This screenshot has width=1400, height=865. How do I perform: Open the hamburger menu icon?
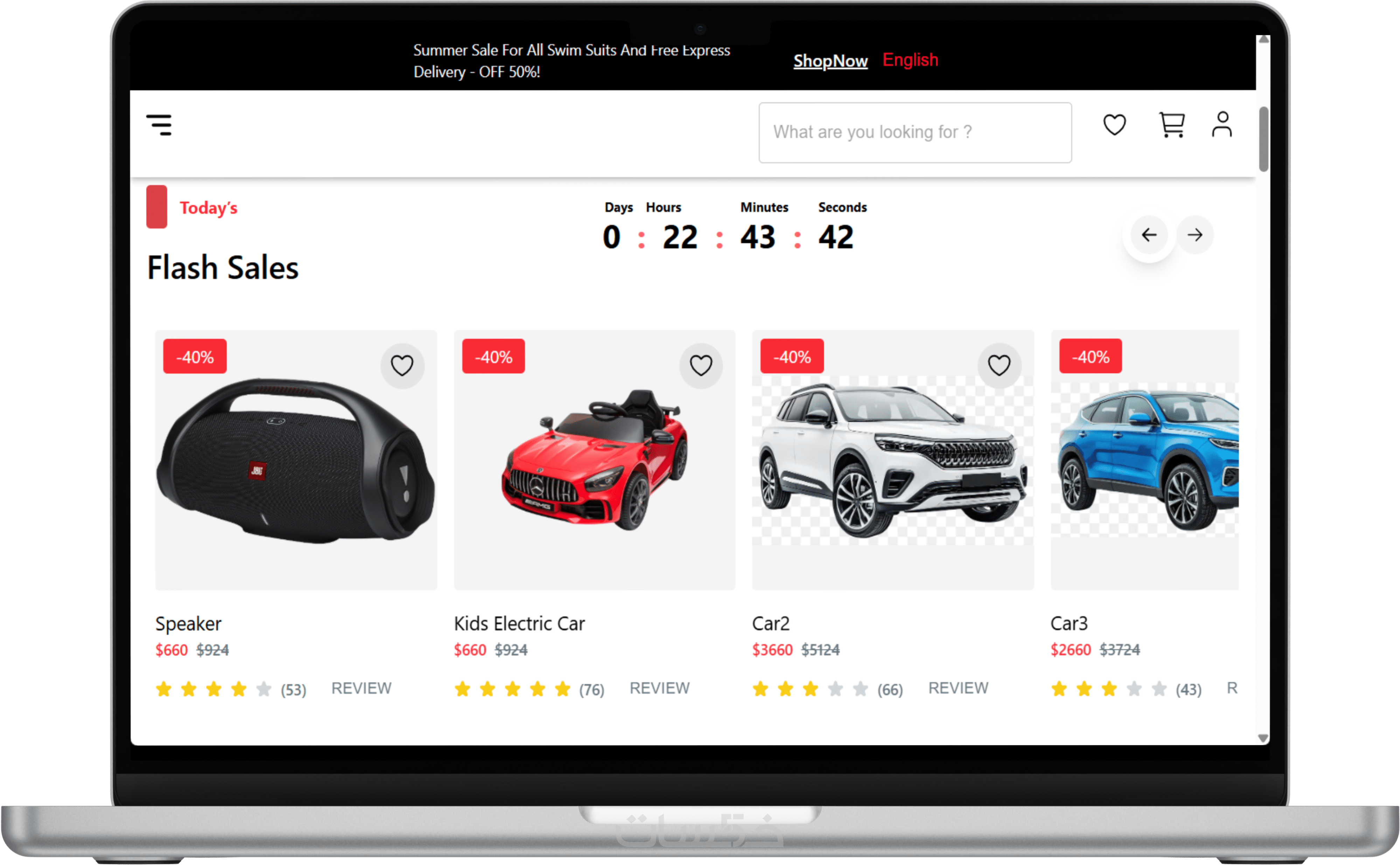pos(159,125)
